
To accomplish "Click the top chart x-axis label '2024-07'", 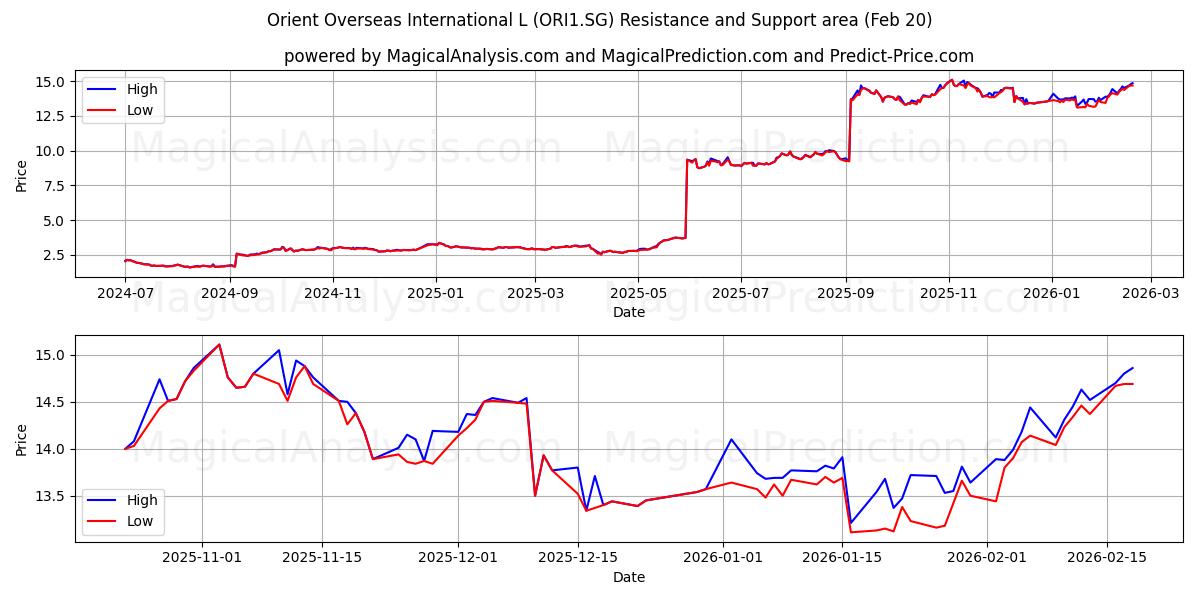I will [125, 295].
